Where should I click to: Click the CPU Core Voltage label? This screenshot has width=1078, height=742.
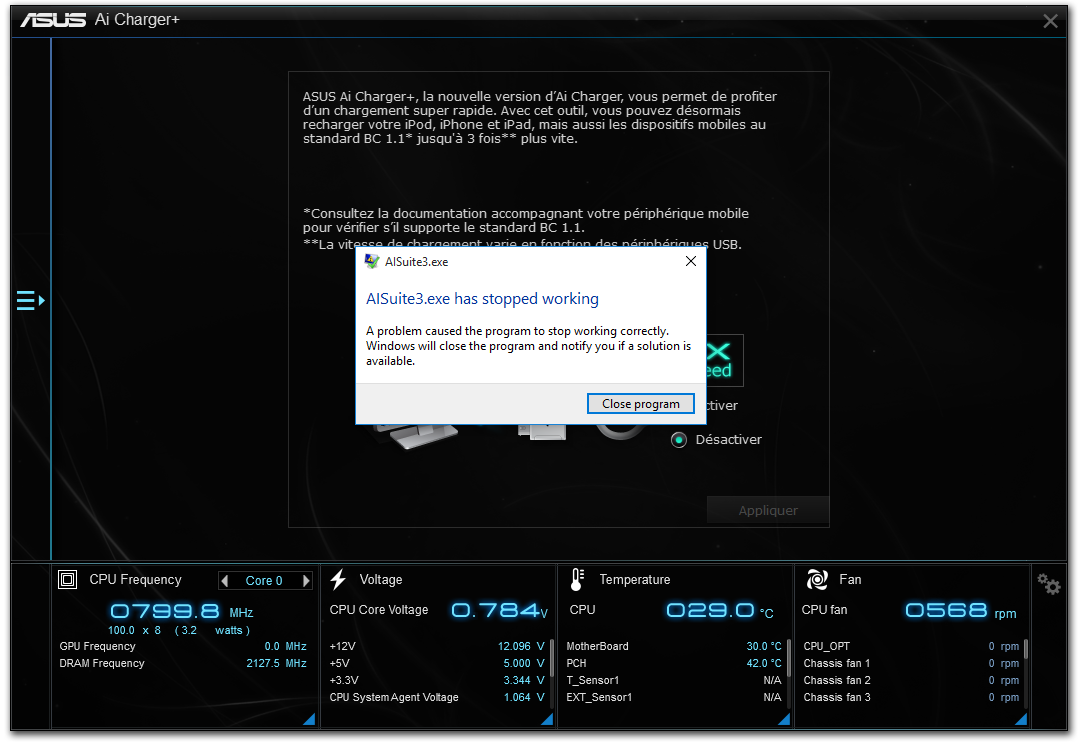pos(379,610)
